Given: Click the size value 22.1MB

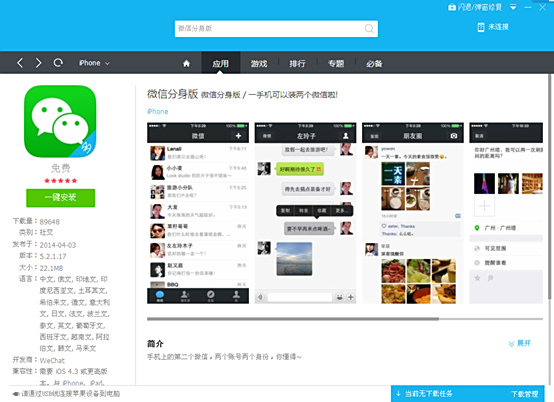Looking at the screenshot, I should pyautogui.click(x=51, y=268).
